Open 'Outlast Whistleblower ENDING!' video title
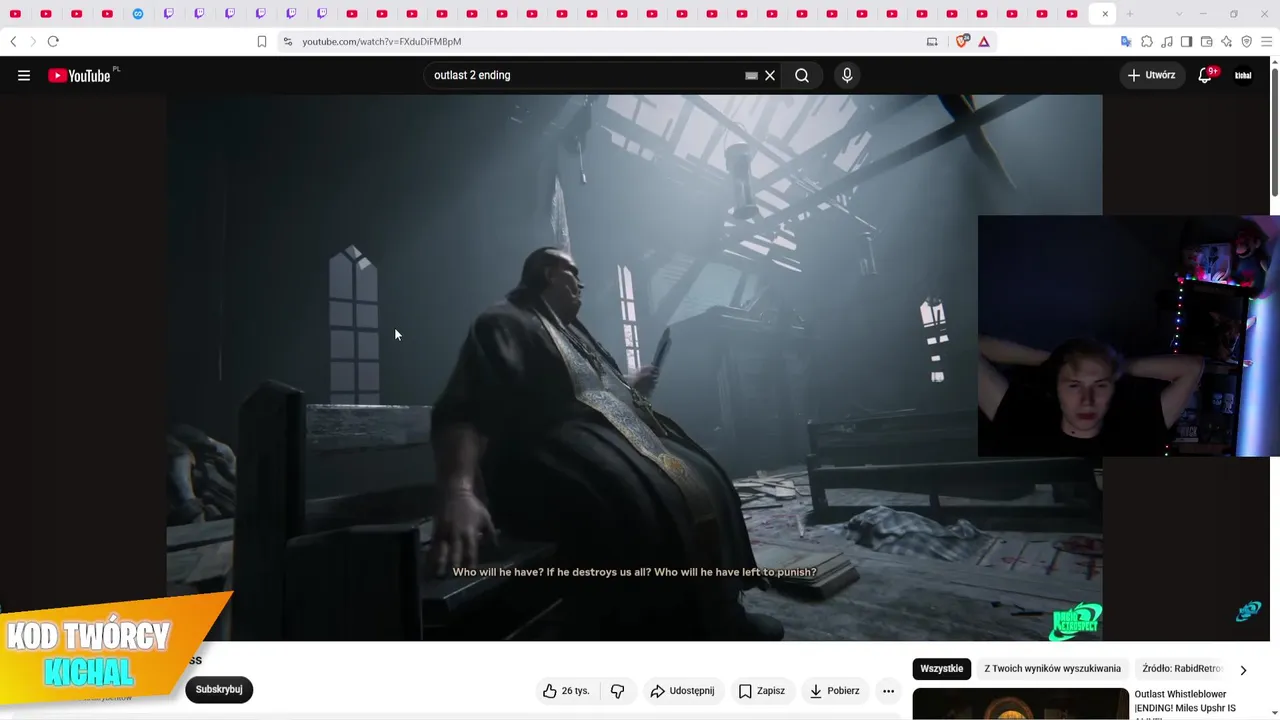1280x720 pixels. 1185,705
